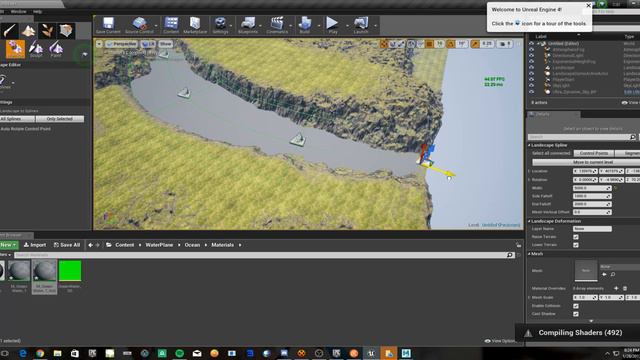Image resolution: width=640 pixels, height=360 pixels.
Task: Select the landscape Manage mode icon
Action: (15, 49)
